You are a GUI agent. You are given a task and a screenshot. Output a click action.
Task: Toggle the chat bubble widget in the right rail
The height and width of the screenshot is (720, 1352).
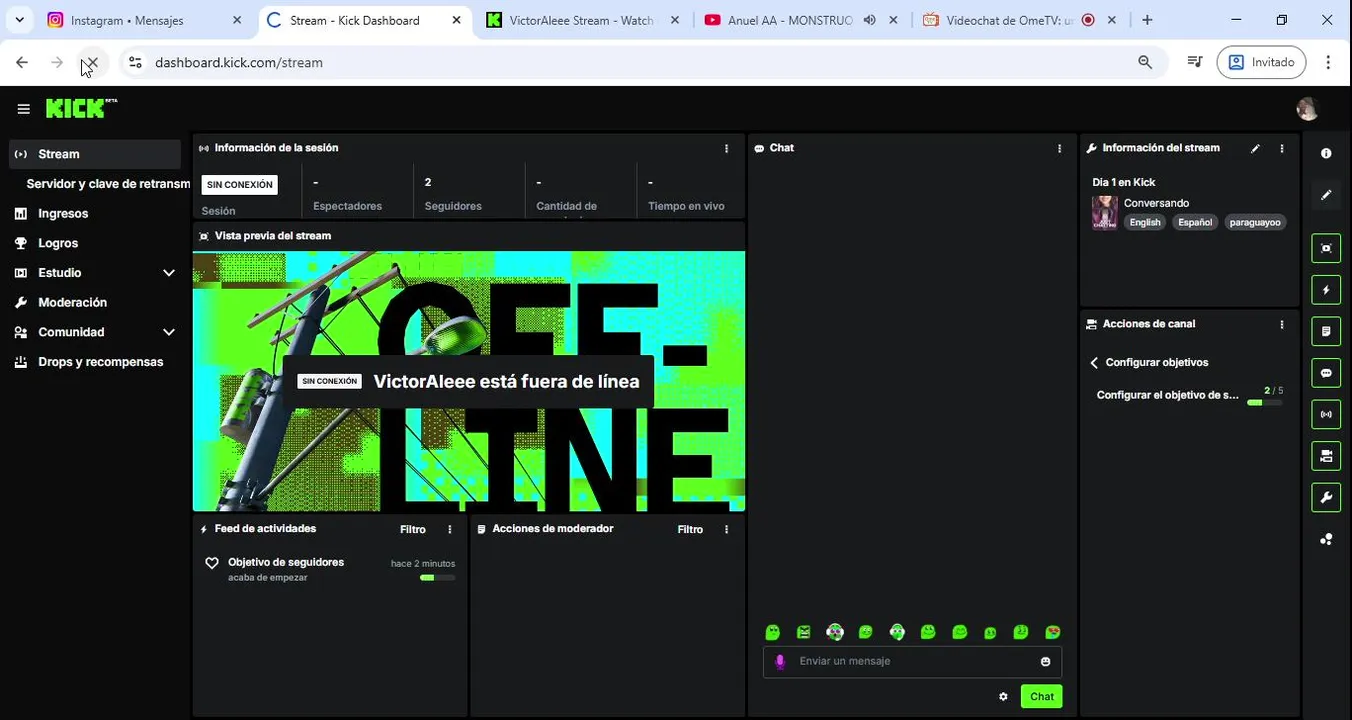pos(1326,373)
